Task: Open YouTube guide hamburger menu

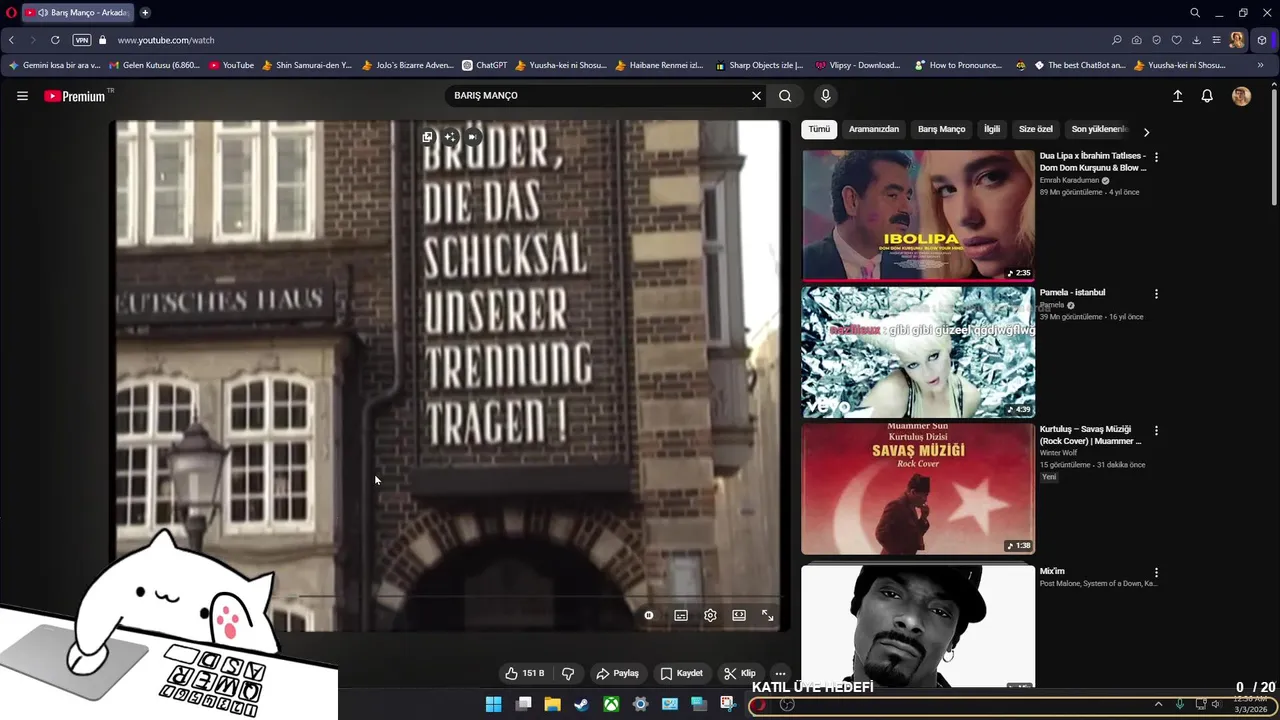Action: [x=22, y=96]
